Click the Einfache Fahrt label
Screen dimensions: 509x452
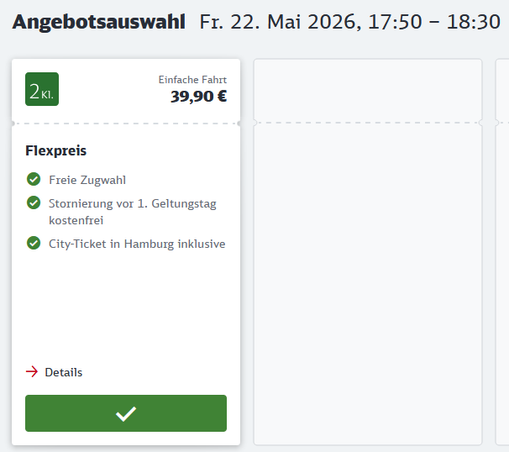[193, 80]
